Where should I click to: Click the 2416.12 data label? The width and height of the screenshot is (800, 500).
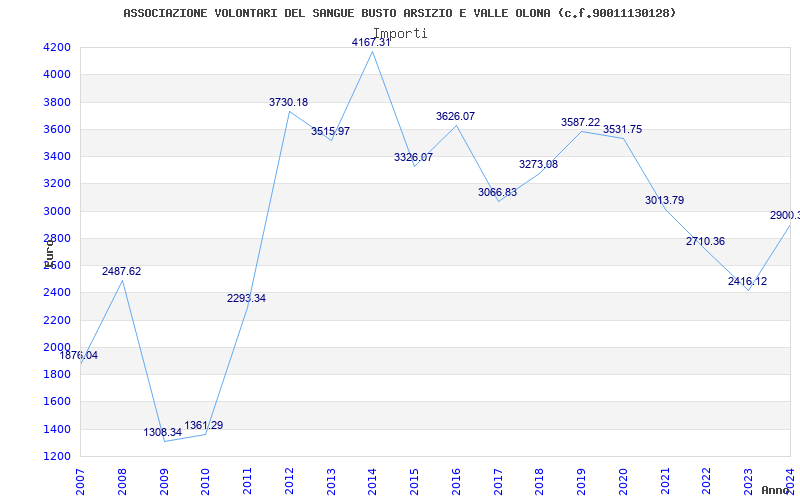[x=747, y=281]
